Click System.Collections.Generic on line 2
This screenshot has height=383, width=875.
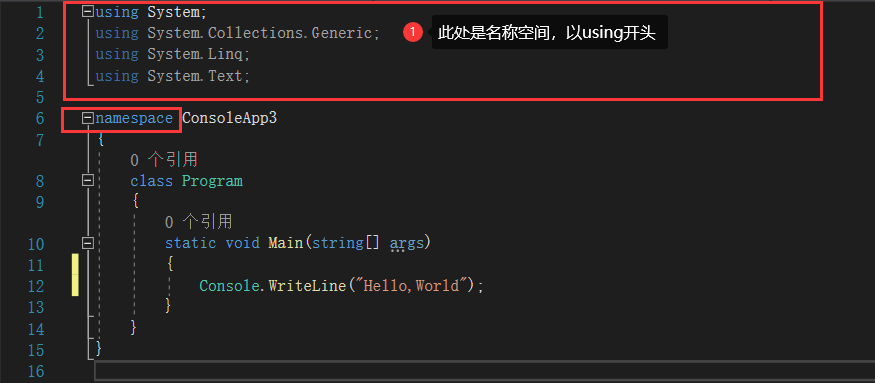(x=259, y=33)
